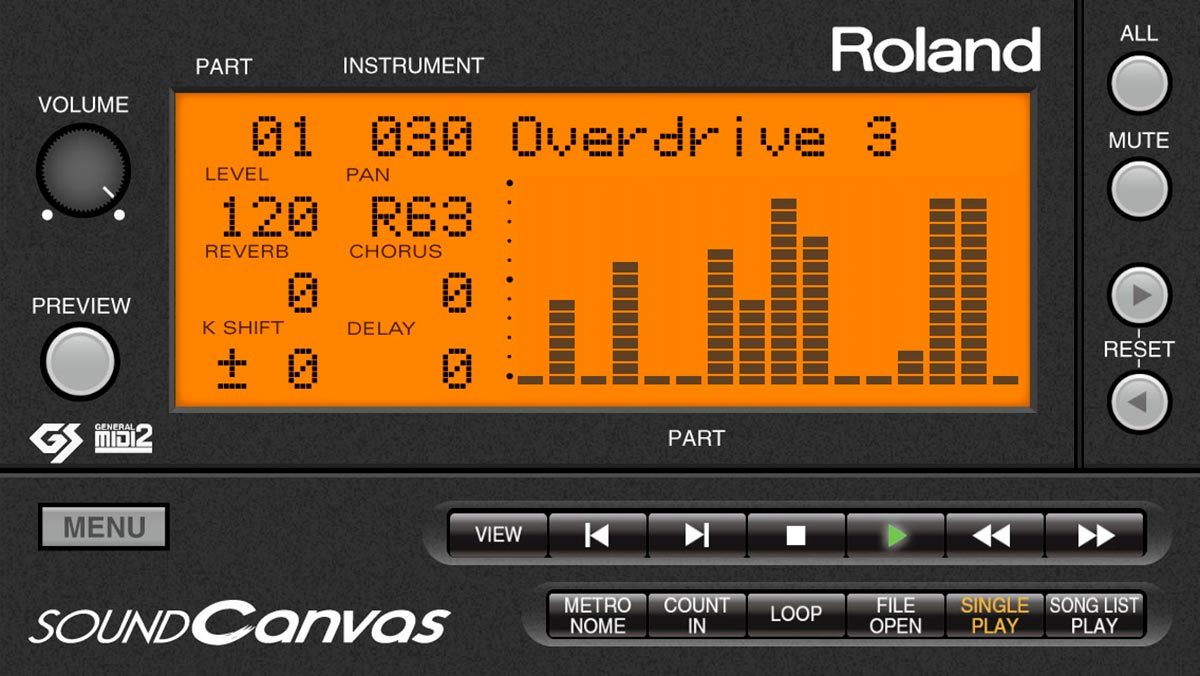
Task: Toggle the METRONOME button
Action: click(597, 615)
